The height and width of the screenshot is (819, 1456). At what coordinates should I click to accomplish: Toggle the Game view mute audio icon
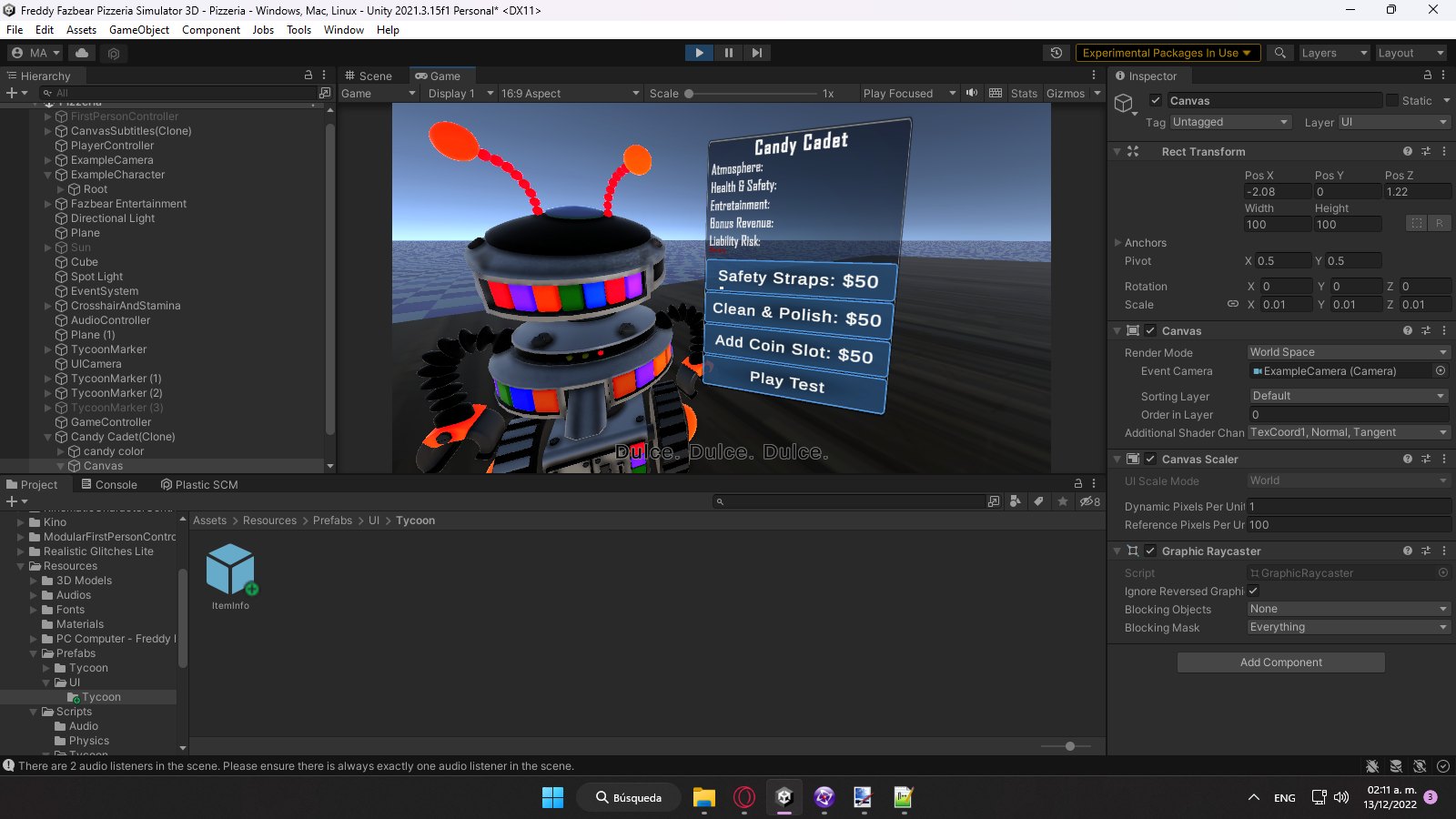(x=972, y=93)
